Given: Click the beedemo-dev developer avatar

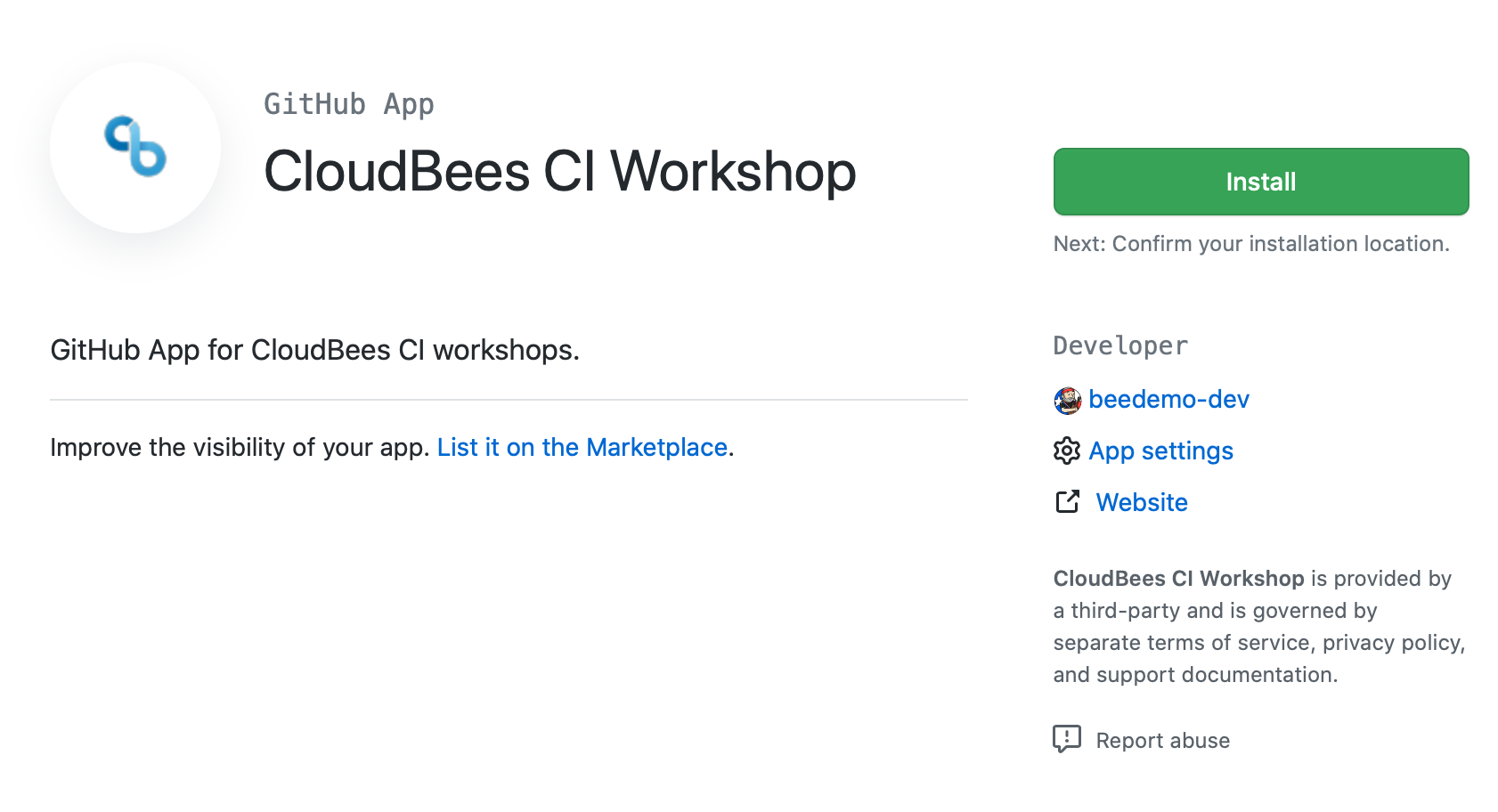Looking at the screenshot, I should [1066, 400].
